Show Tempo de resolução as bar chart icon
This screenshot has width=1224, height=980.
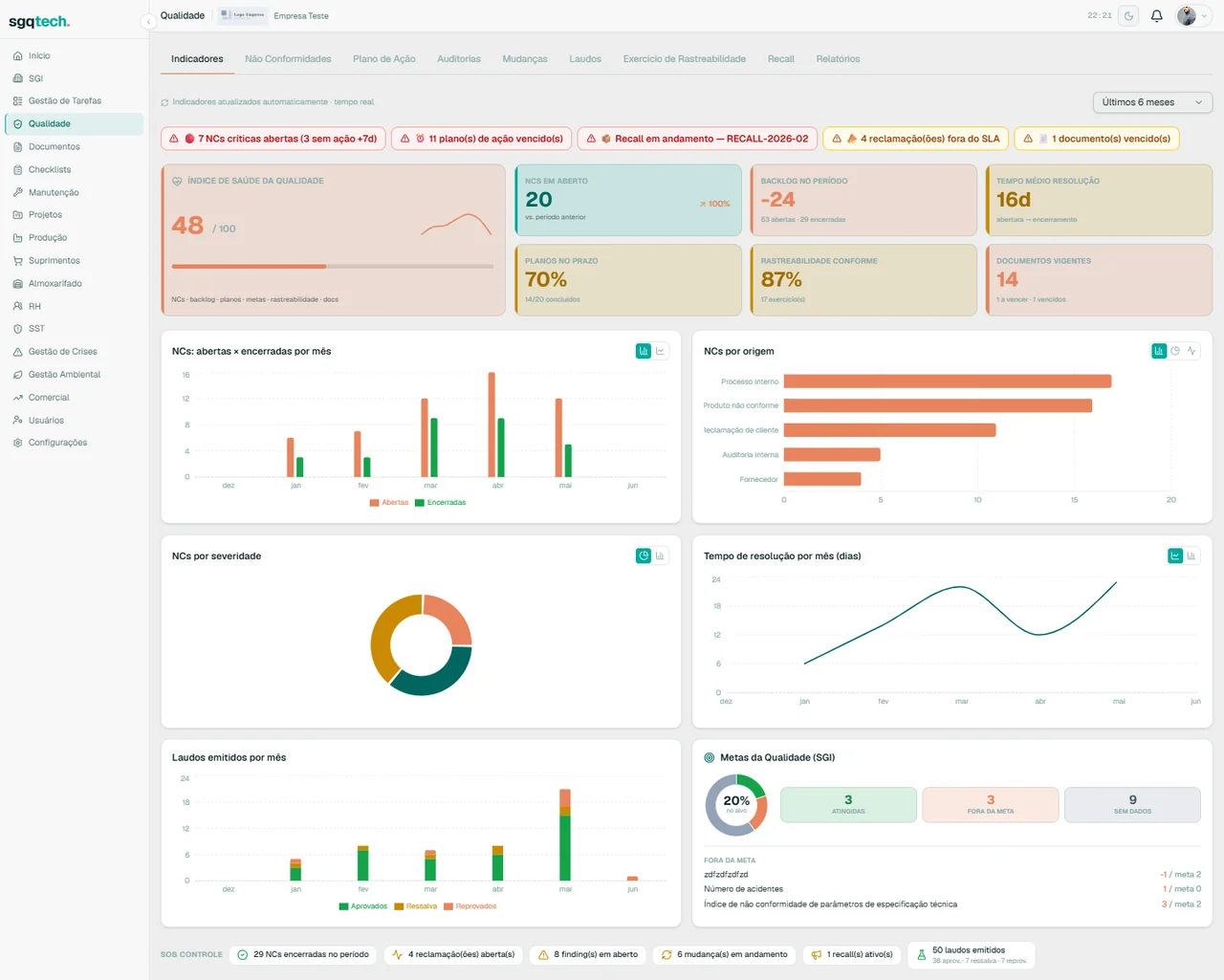1191,555
